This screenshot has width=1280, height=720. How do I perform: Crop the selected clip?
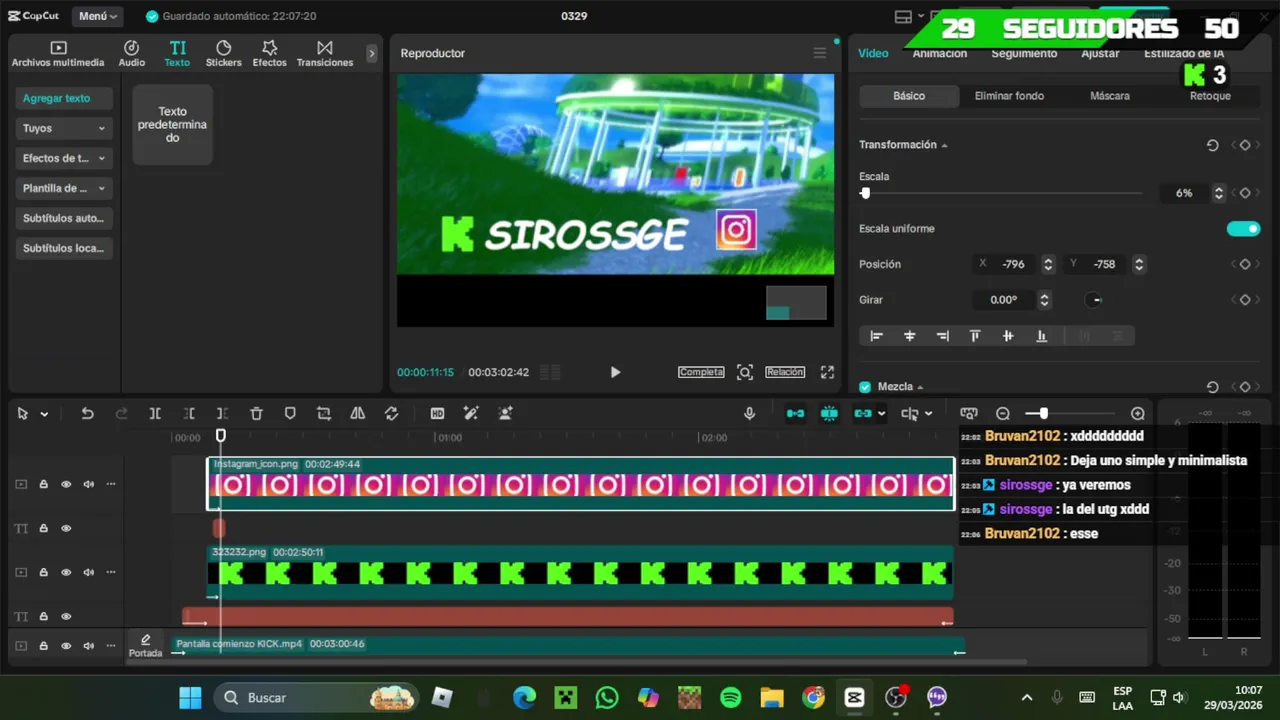click(x=324, y=413)
